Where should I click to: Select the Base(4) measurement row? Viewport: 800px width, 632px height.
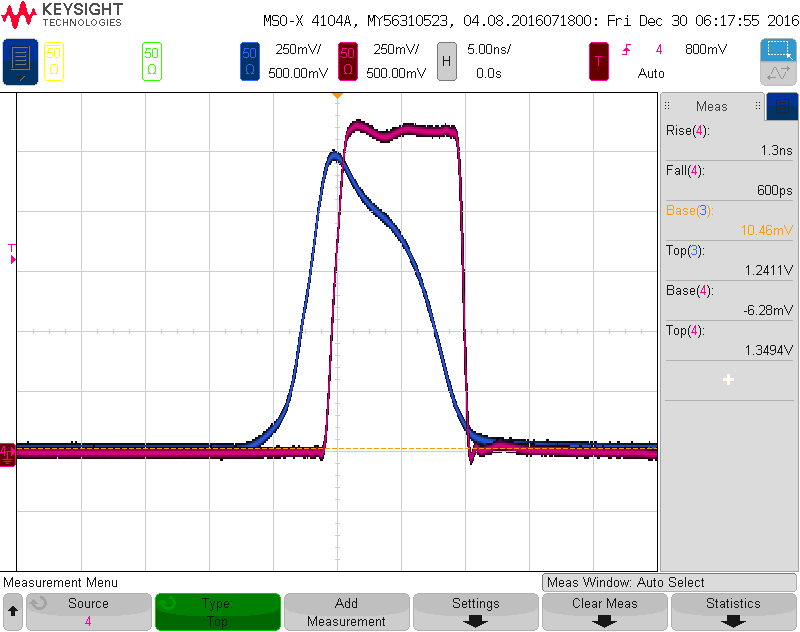(x=729, y=300)
